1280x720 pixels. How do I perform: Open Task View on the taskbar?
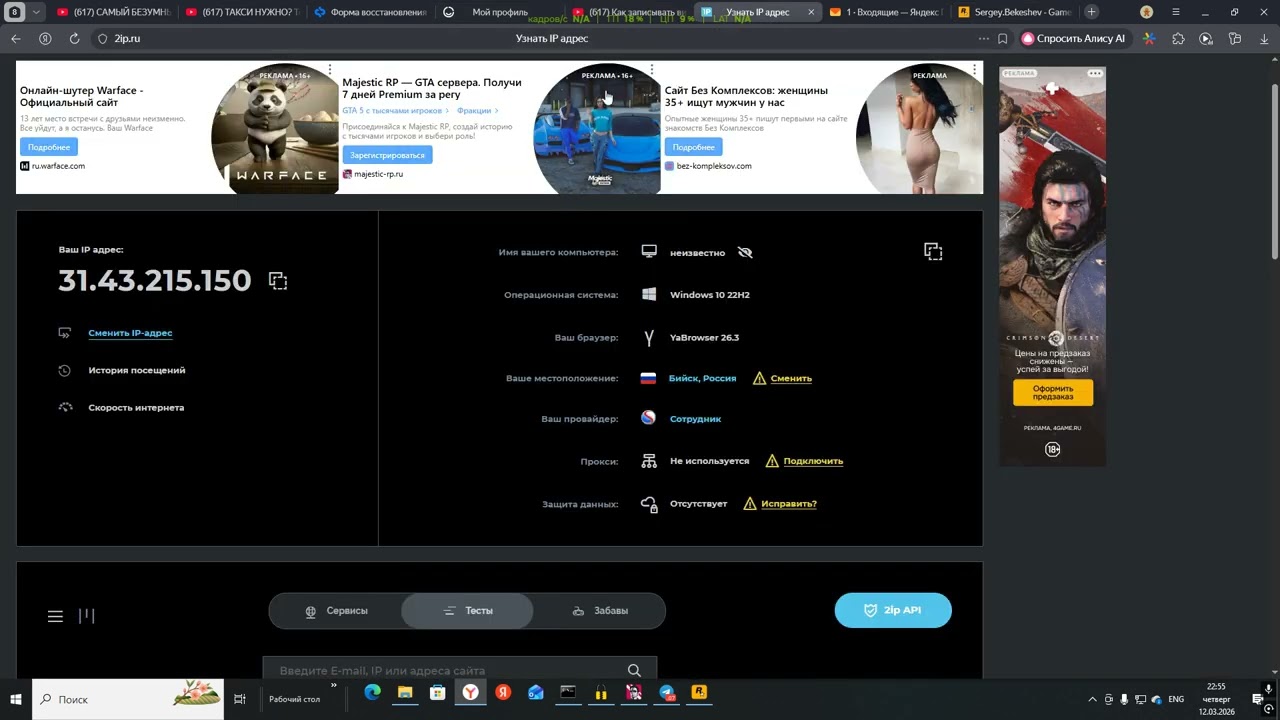click(x=239, y=699)
